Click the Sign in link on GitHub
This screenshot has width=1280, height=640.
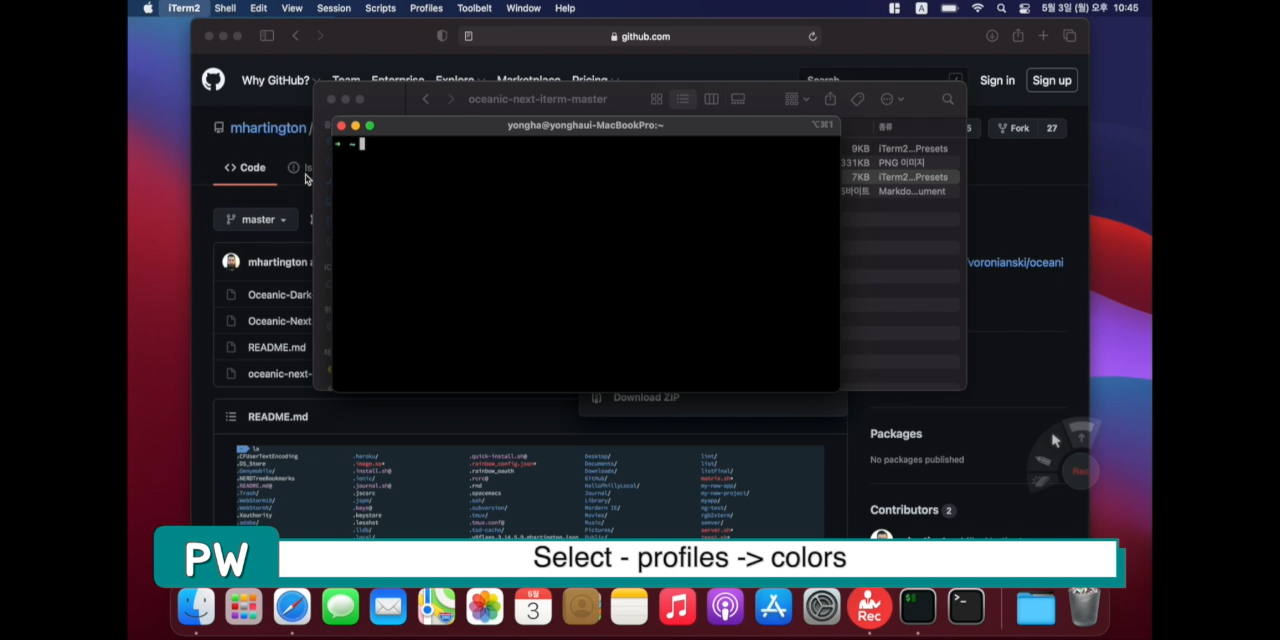[997, 80]
